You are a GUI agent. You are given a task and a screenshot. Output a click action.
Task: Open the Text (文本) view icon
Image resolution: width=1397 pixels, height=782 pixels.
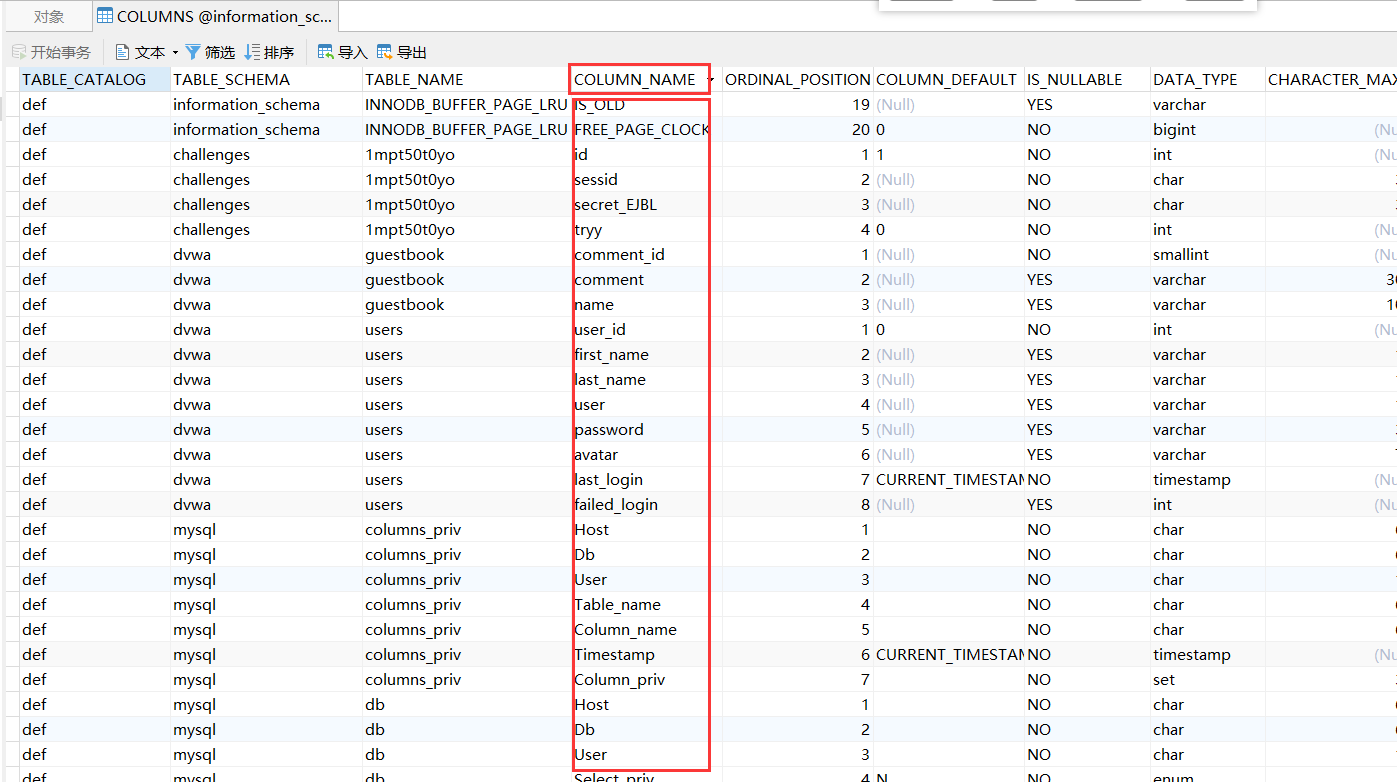123,52
